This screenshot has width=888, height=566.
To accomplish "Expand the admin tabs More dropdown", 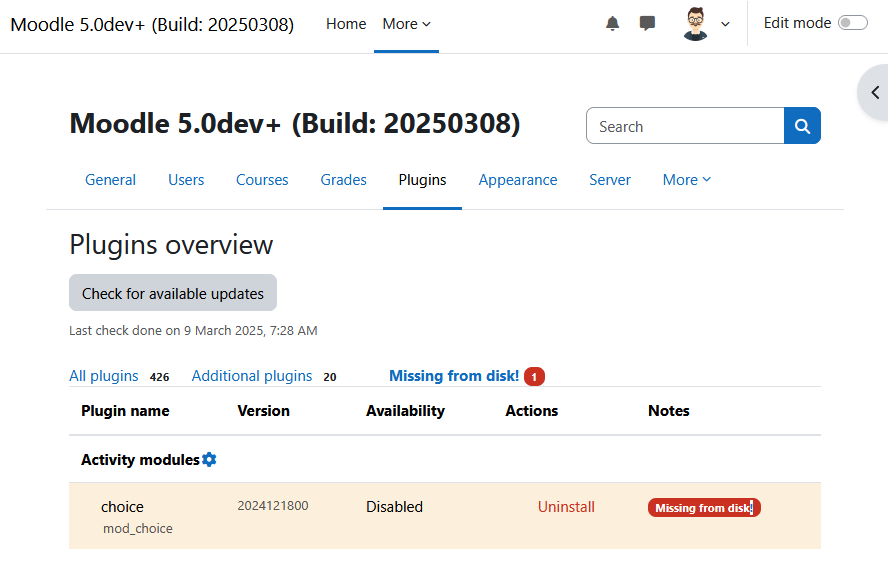I will tap(686, 180).
